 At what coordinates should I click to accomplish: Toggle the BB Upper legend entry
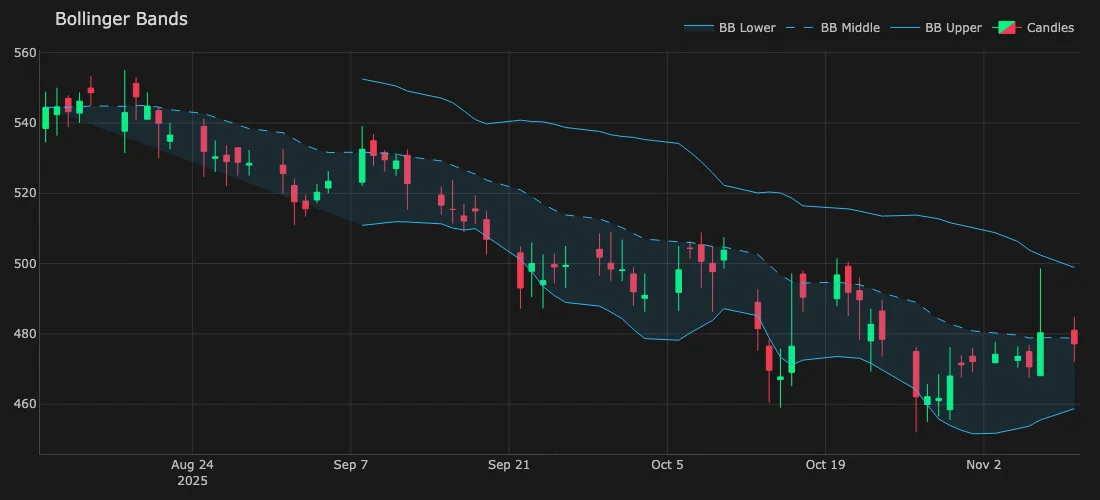click(936, 28)
